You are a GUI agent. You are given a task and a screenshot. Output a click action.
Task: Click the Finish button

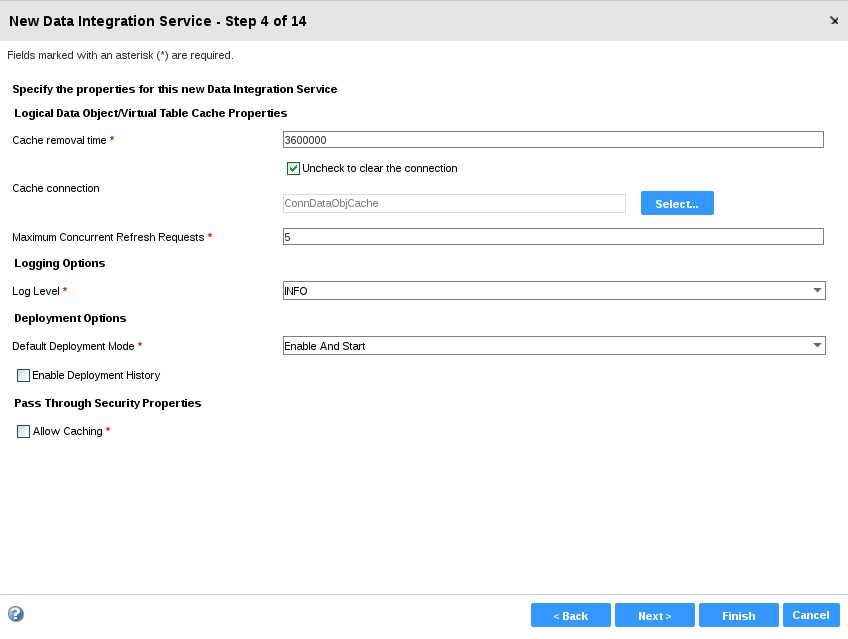[x=739, y=615]
